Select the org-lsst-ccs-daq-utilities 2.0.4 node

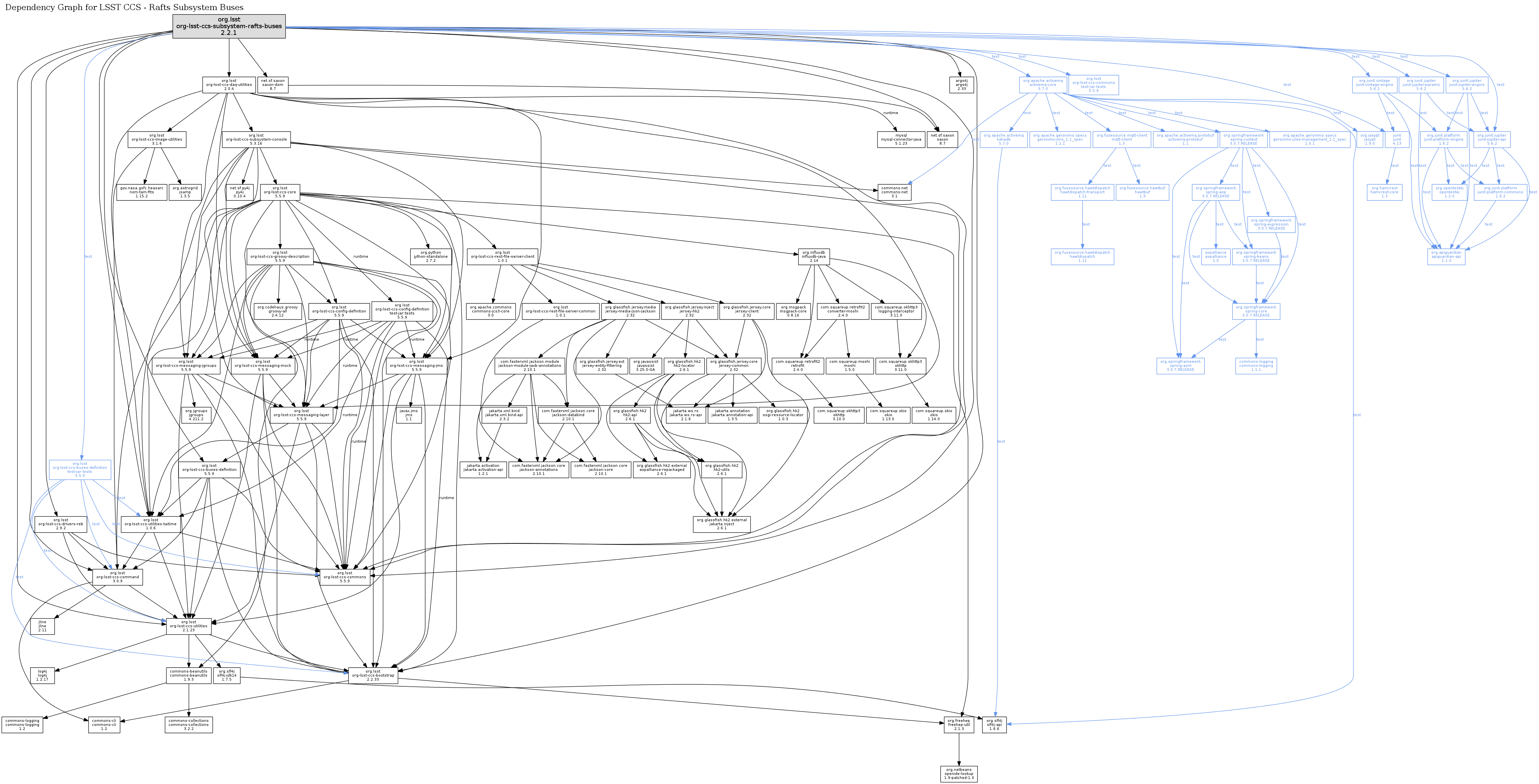click(x=229, y=85)
